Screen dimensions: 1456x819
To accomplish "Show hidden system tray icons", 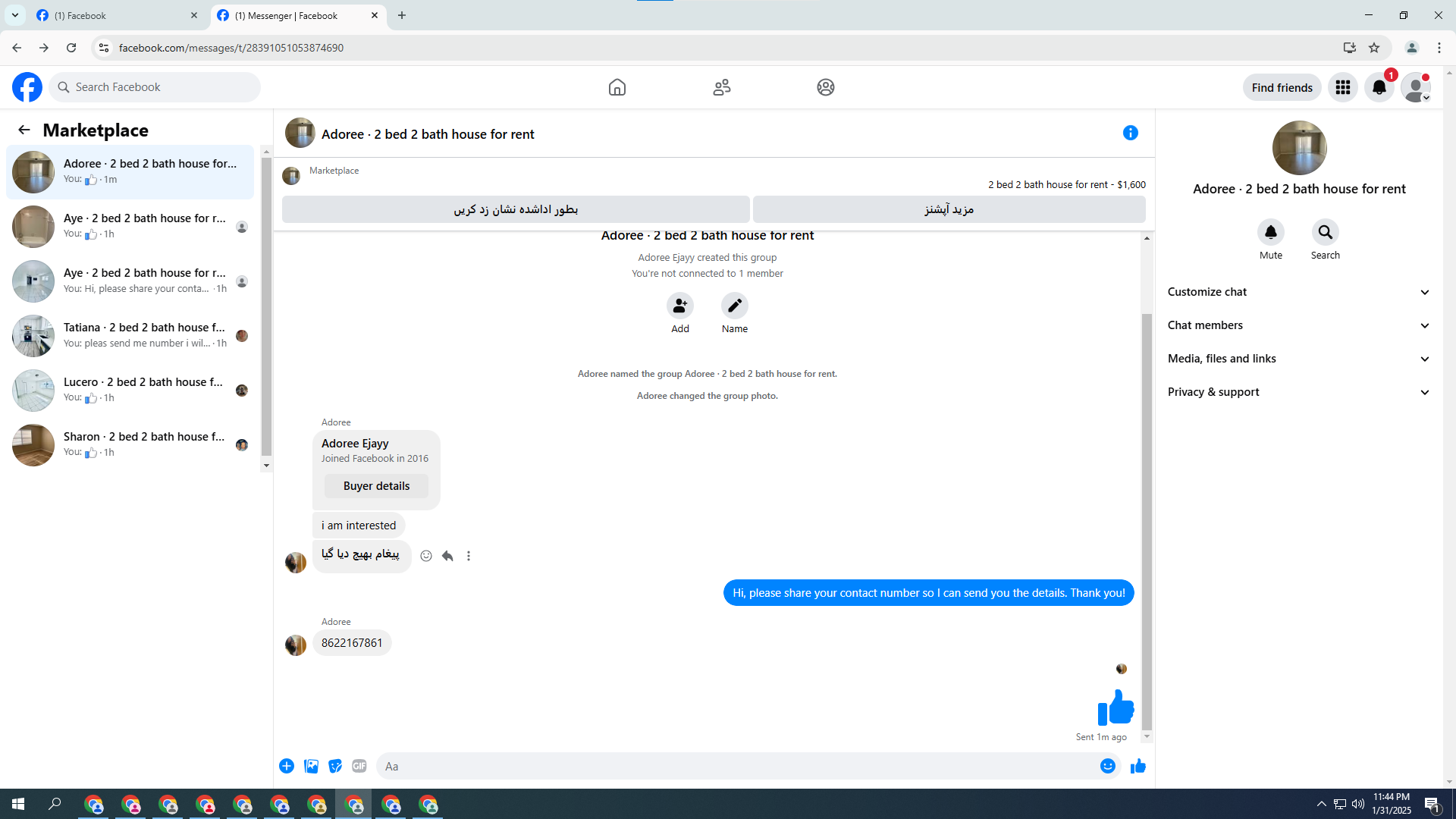I will click(x=1322, y=804).
